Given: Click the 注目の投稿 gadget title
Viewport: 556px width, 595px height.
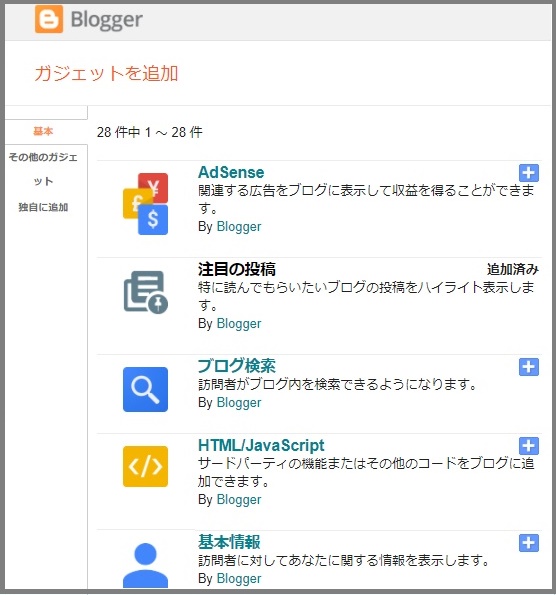Looking at the screenshot, I should (x=236, y=269).
